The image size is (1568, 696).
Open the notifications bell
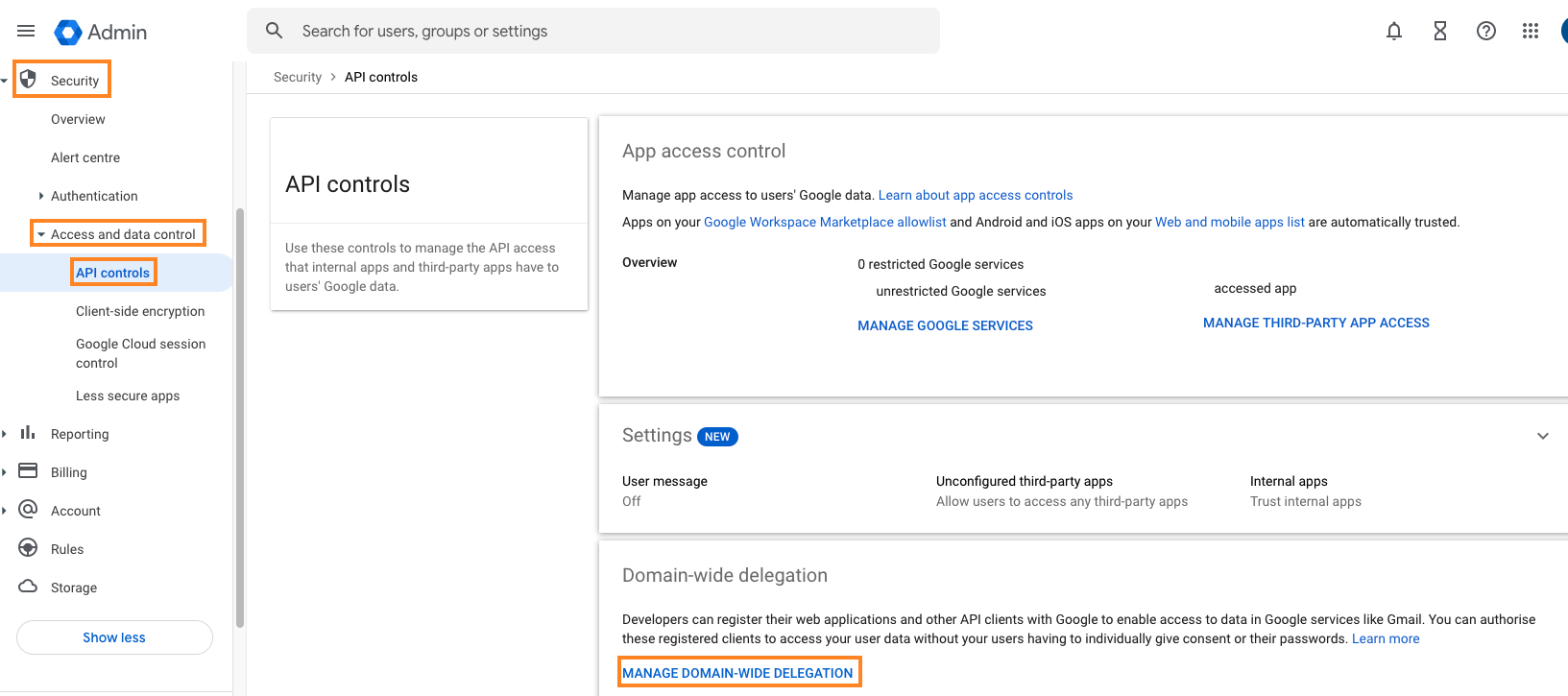point(1393,32)
